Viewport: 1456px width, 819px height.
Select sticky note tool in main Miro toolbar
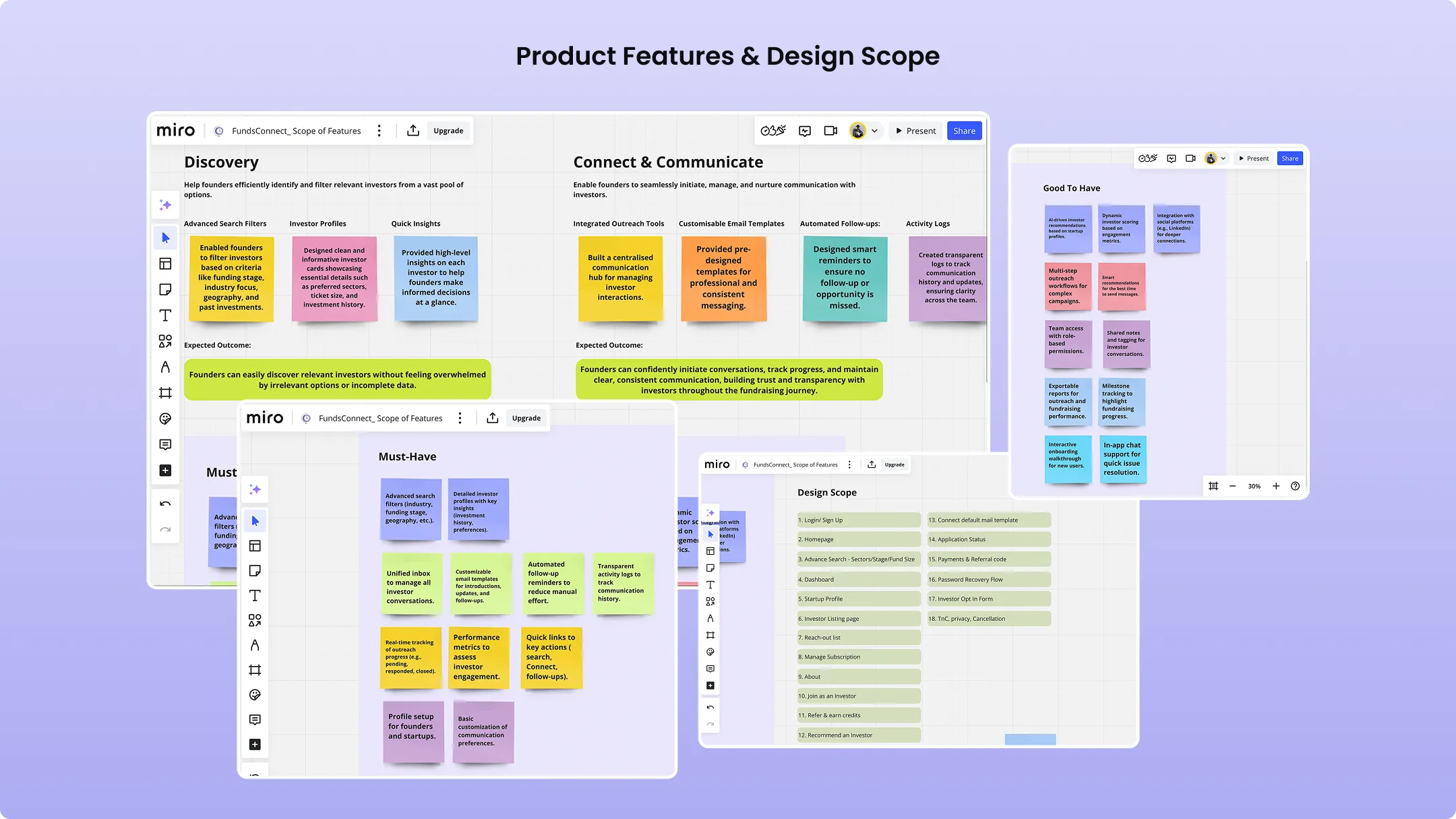[x=165, y=289]
